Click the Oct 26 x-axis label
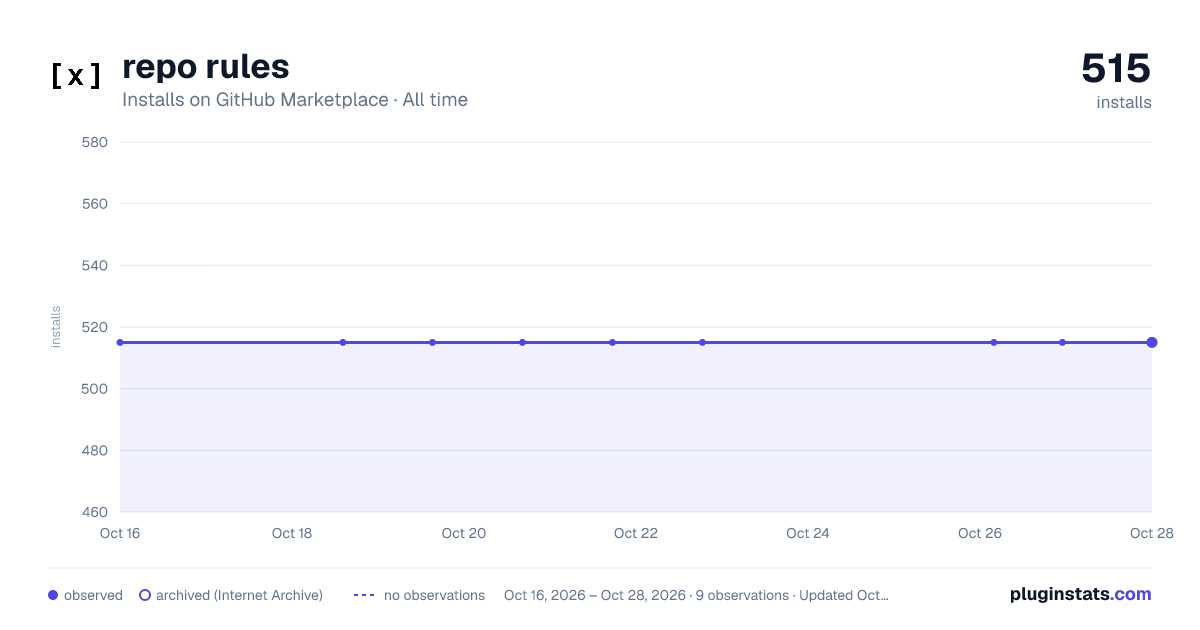The image size is (1200, 630). coord(980,533)
